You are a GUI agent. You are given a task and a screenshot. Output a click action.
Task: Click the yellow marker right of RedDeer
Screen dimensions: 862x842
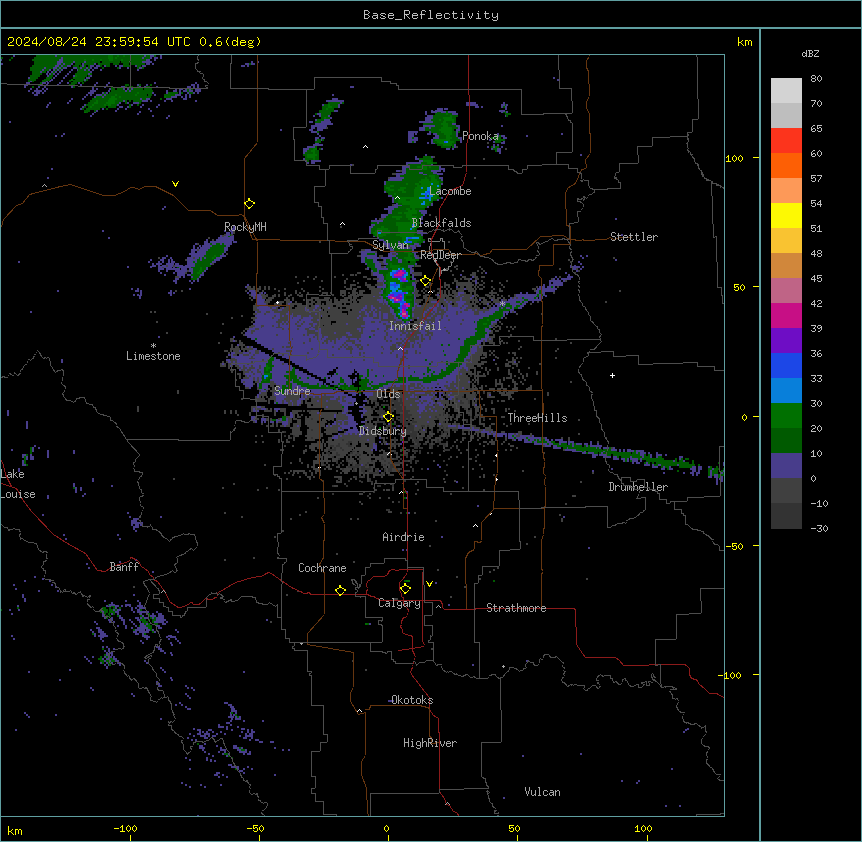pyautogui.click(x=426, y=281)
